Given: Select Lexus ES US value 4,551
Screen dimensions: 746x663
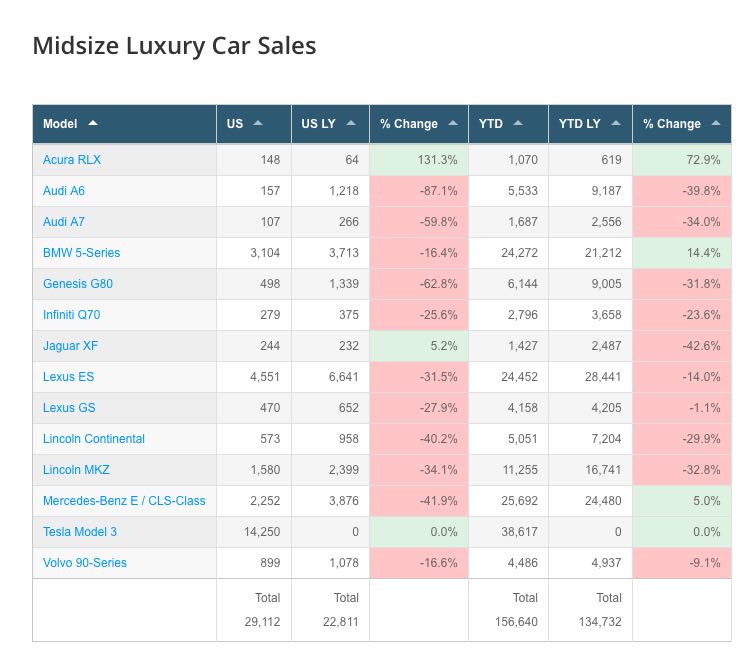Looking at the screenshot, I should 254,377.
